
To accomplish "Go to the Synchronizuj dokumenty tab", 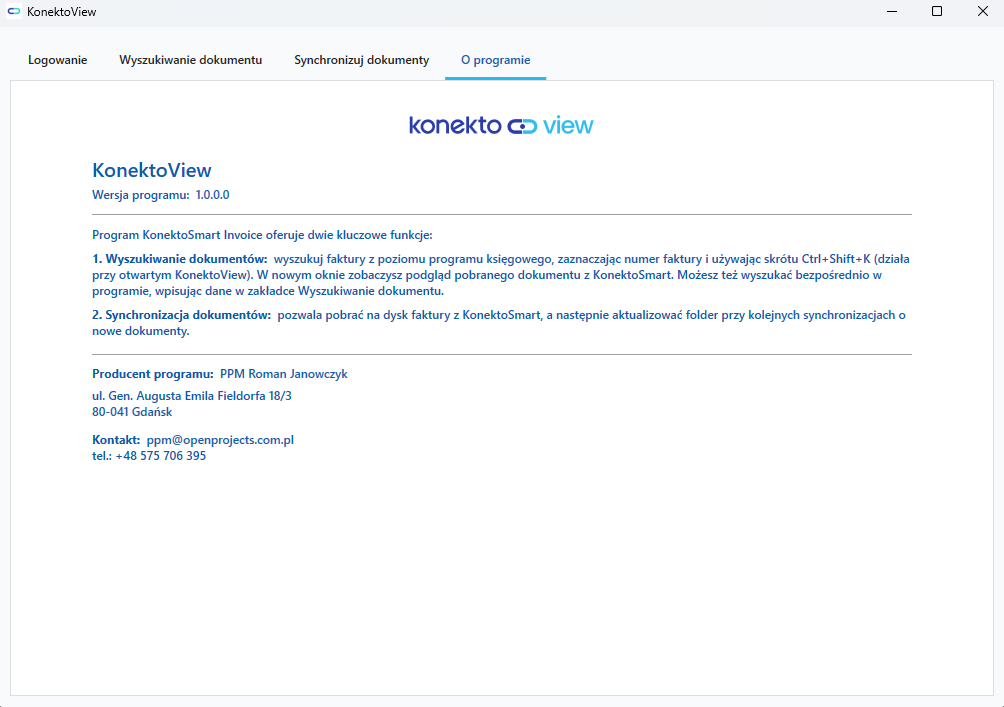I will coord(361,60).
